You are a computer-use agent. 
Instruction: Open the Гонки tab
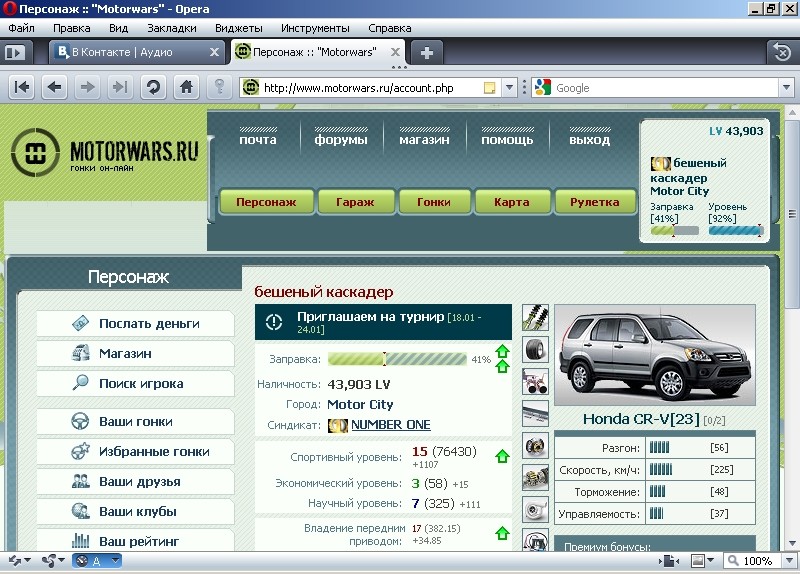[434, 202]
